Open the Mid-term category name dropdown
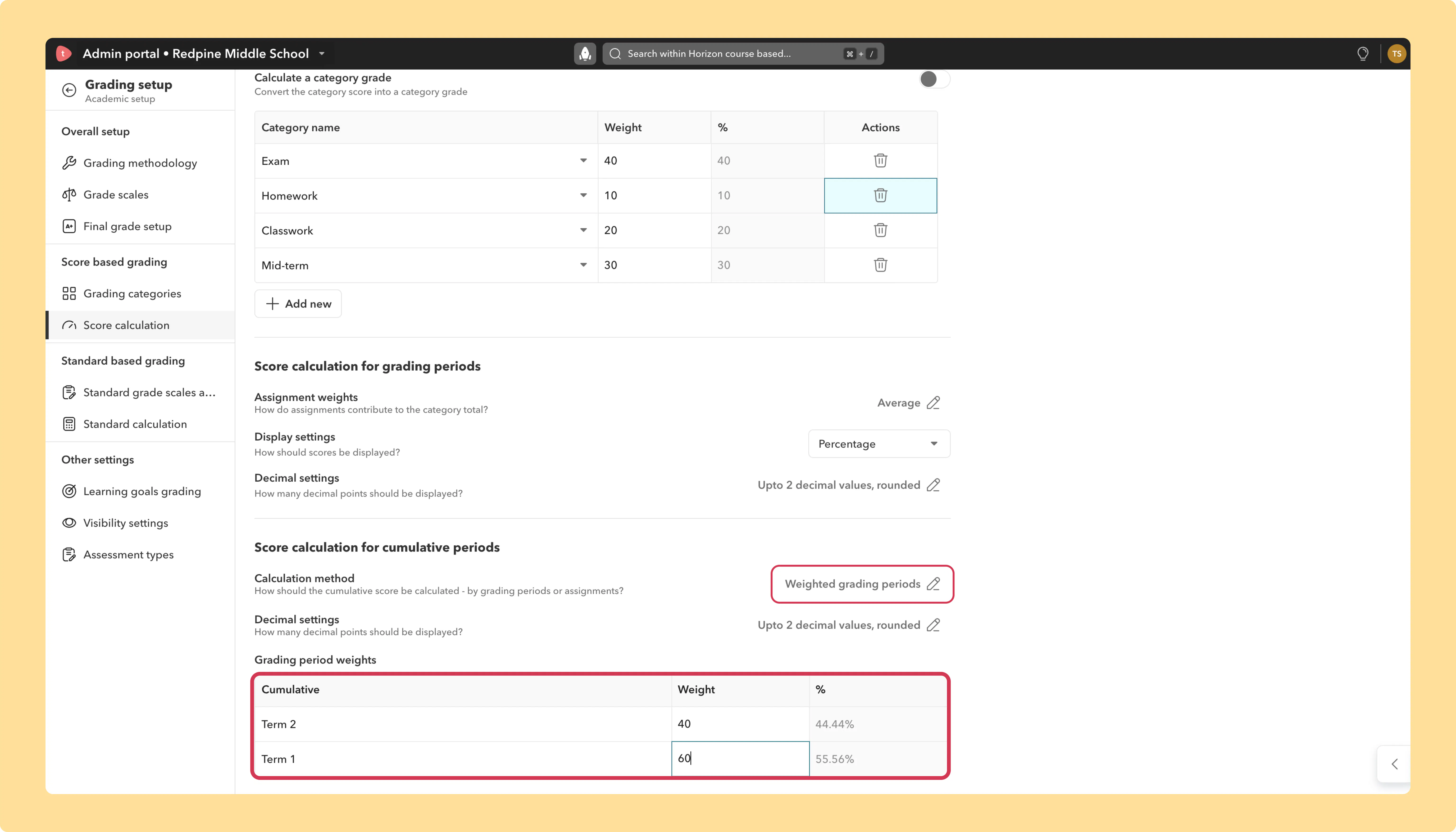Image resolution: width=1456 pixels, height=832 pixels. coord(583,265)
